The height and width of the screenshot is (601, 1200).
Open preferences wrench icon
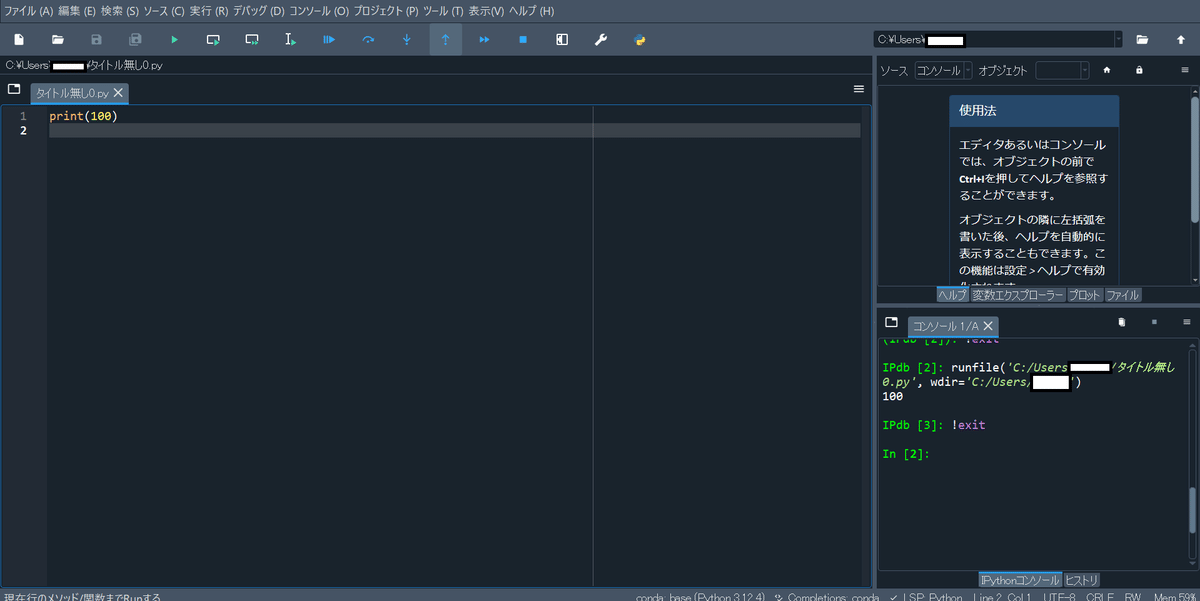click(601, 40)
